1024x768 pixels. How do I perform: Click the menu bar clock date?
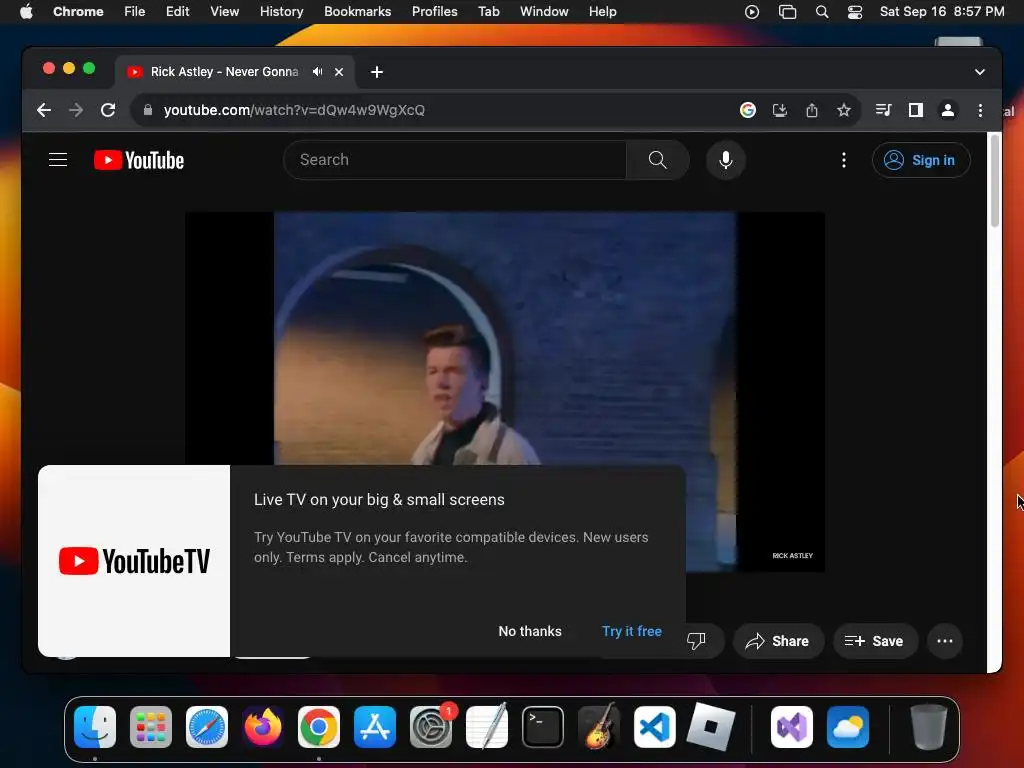942,12
